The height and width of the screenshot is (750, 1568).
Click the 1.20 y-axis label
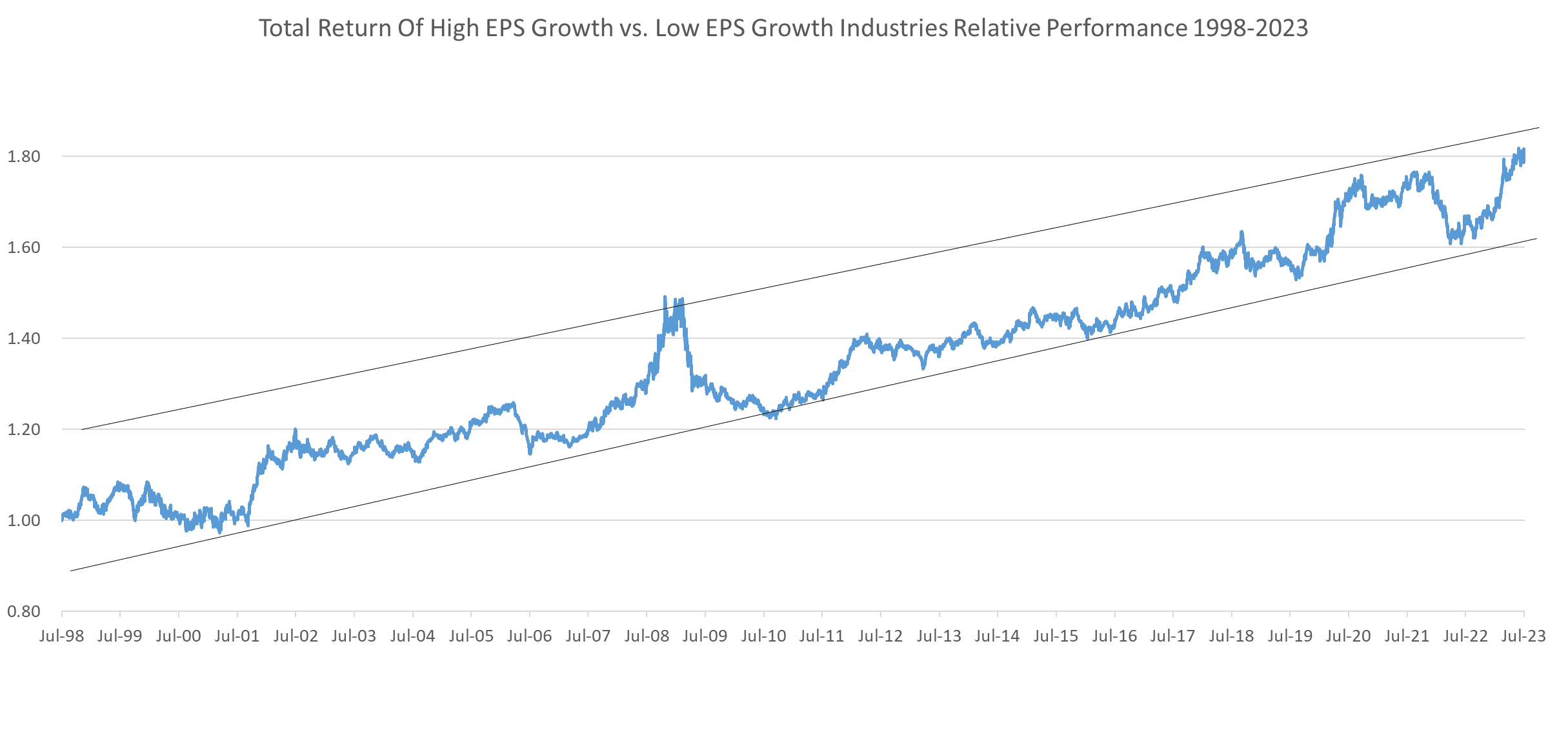(23, 429)
